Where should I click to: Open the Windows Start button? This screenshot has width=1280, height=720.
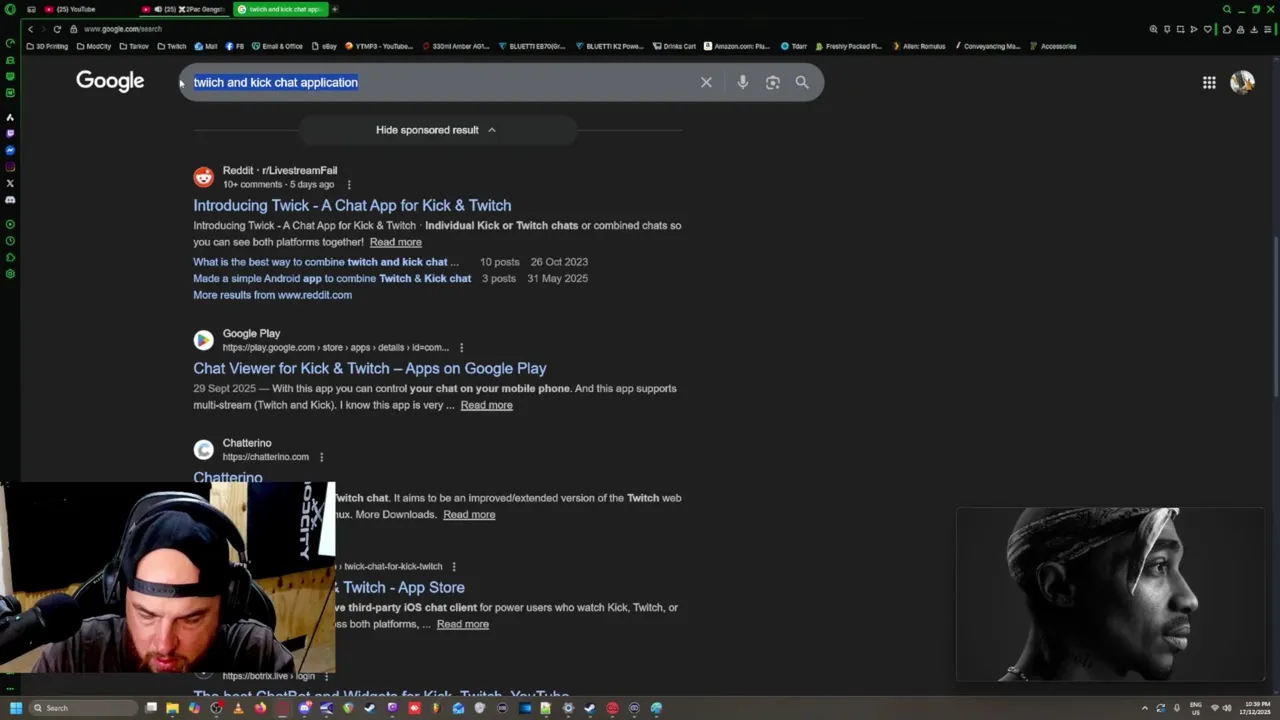pos(15,708)
